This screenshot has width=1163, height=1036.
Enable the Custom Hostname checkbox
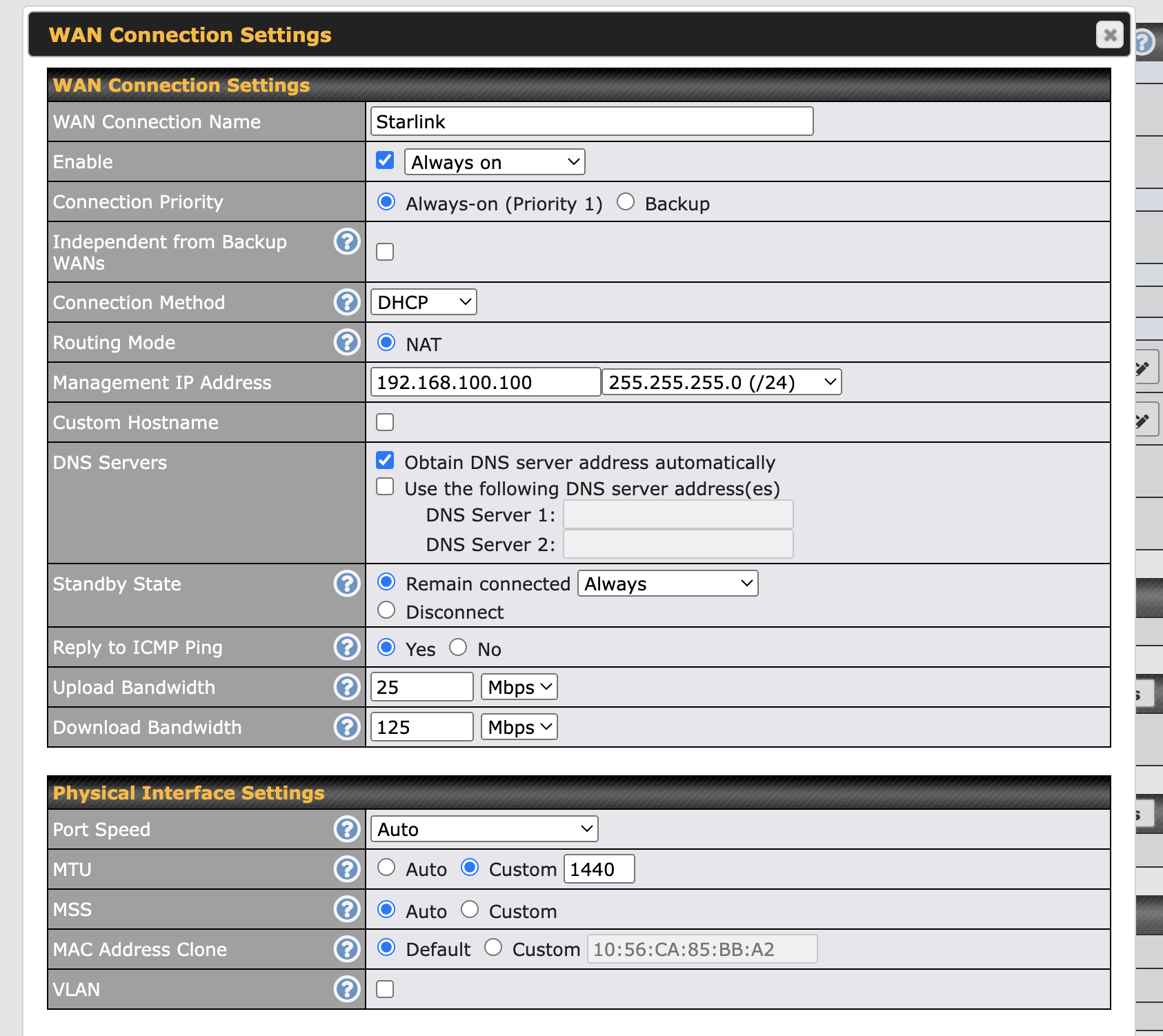(x=385, y=422)
